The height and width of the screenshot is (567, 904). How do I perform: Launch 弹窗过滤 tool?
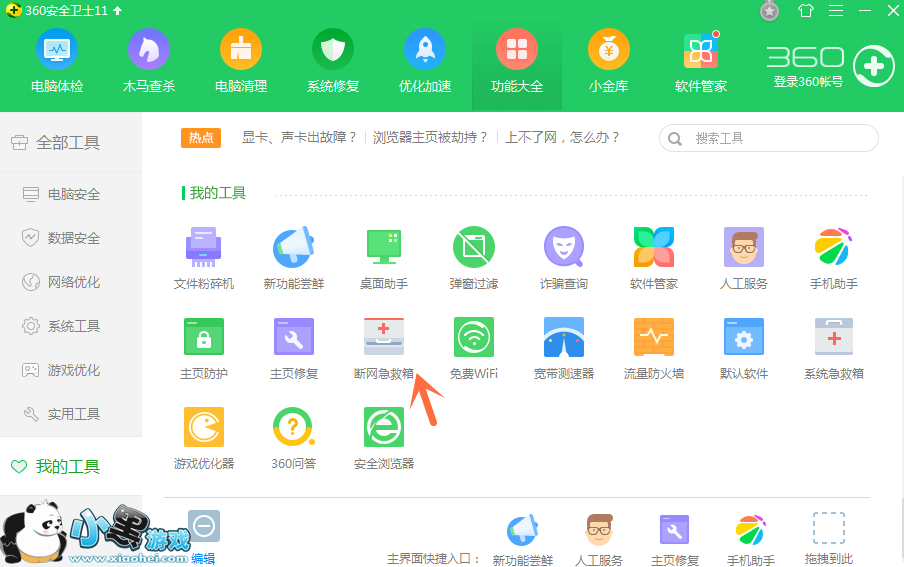pos(473,258)
